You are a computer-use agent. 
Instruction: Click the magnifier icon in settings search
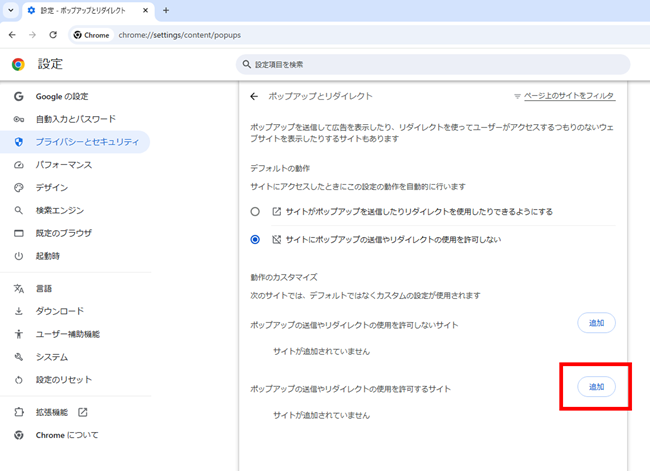pyautogui.click(x=247, y=64)
